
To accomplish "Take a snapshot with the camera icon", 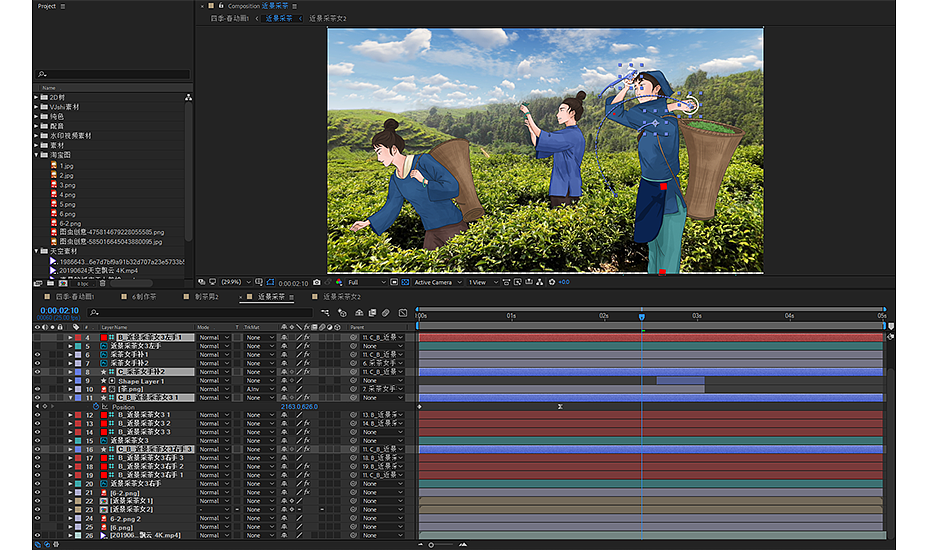I will (316, 282).
